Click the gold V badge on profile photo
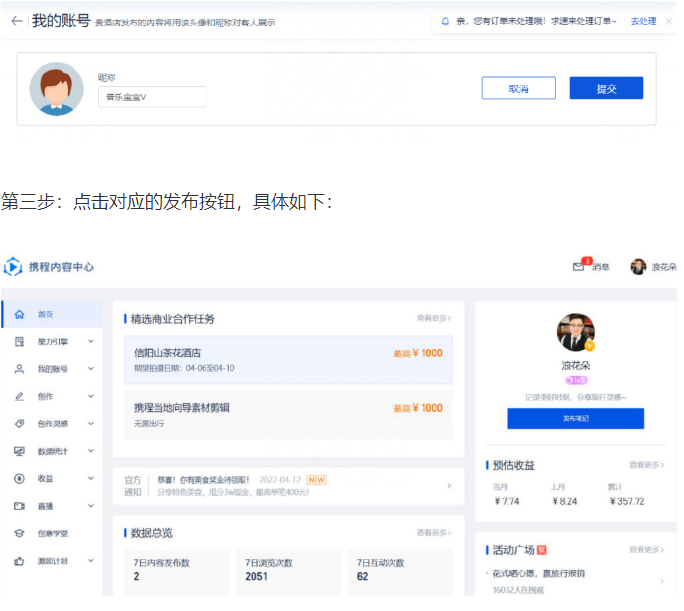Screen dimensions: 684x611 click(590, 346)
